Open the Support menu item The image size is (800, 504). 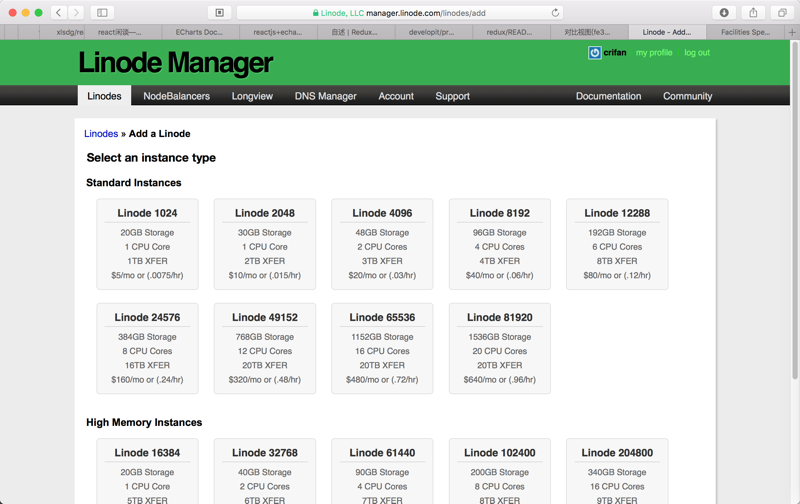pos(453,96)
